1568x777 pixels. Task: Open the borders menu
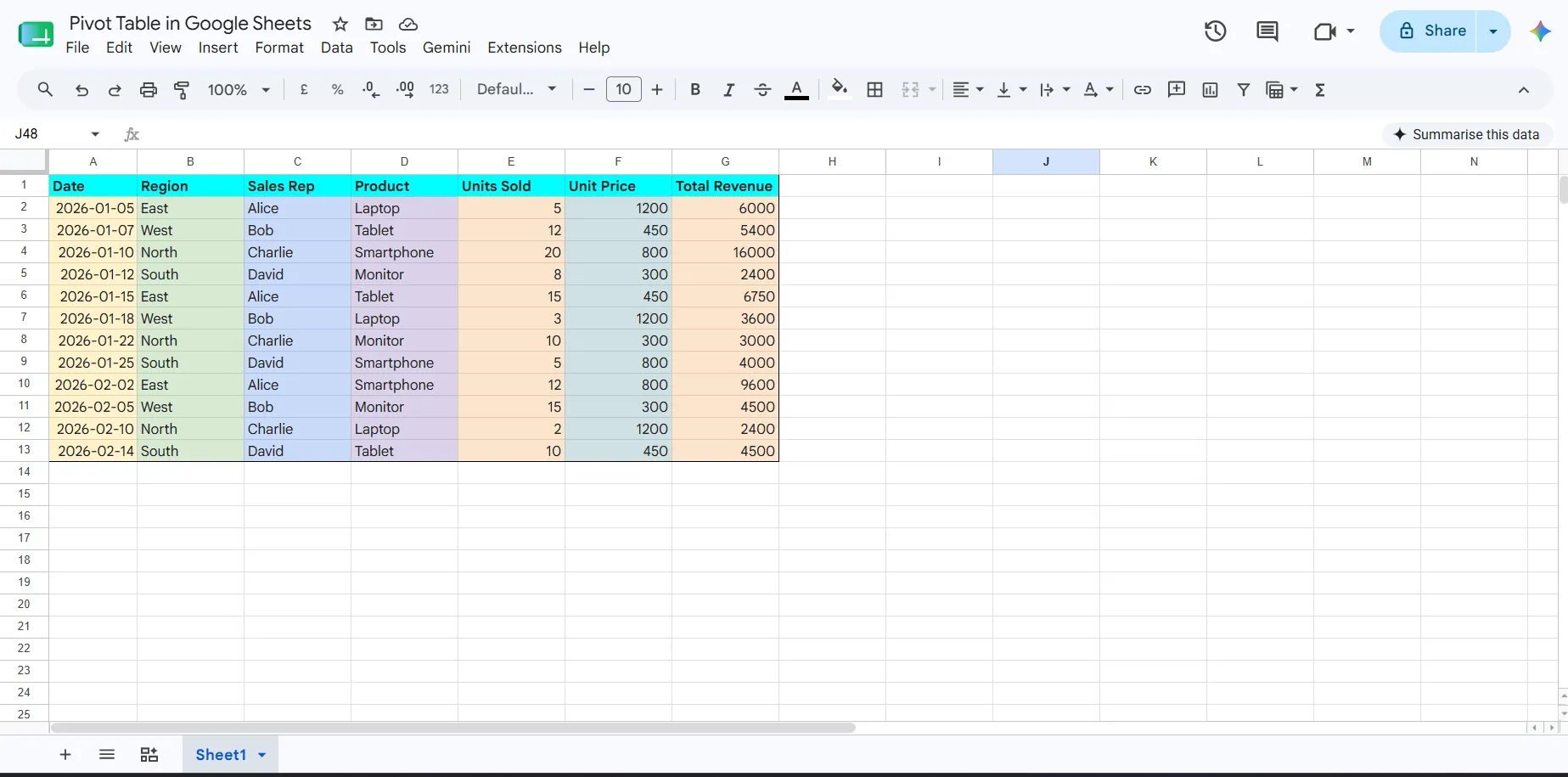point(875,90)
